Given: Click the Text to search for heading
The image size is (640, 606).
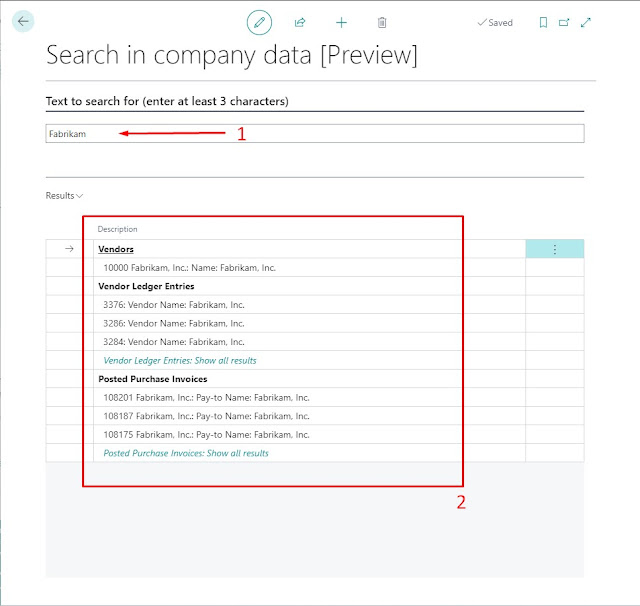Looking at the screenshot, I should point(167,101).
